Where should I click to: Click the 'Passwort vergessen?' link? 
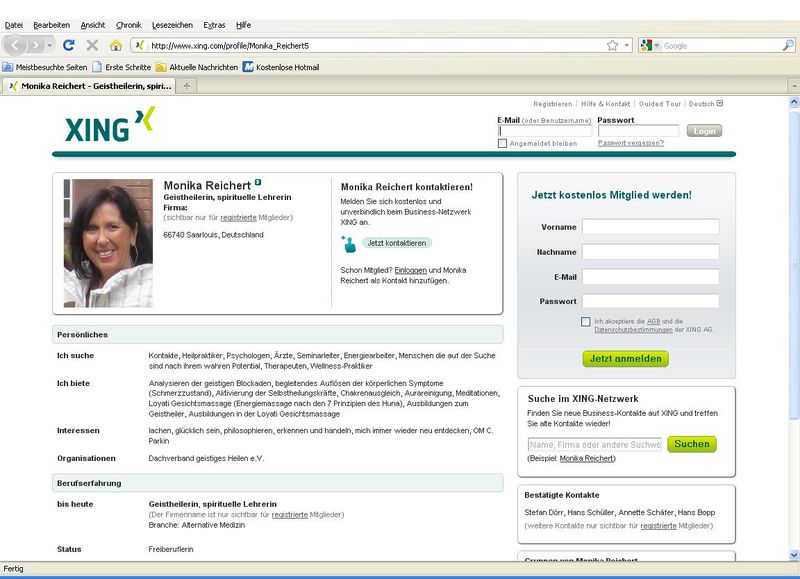630,143
